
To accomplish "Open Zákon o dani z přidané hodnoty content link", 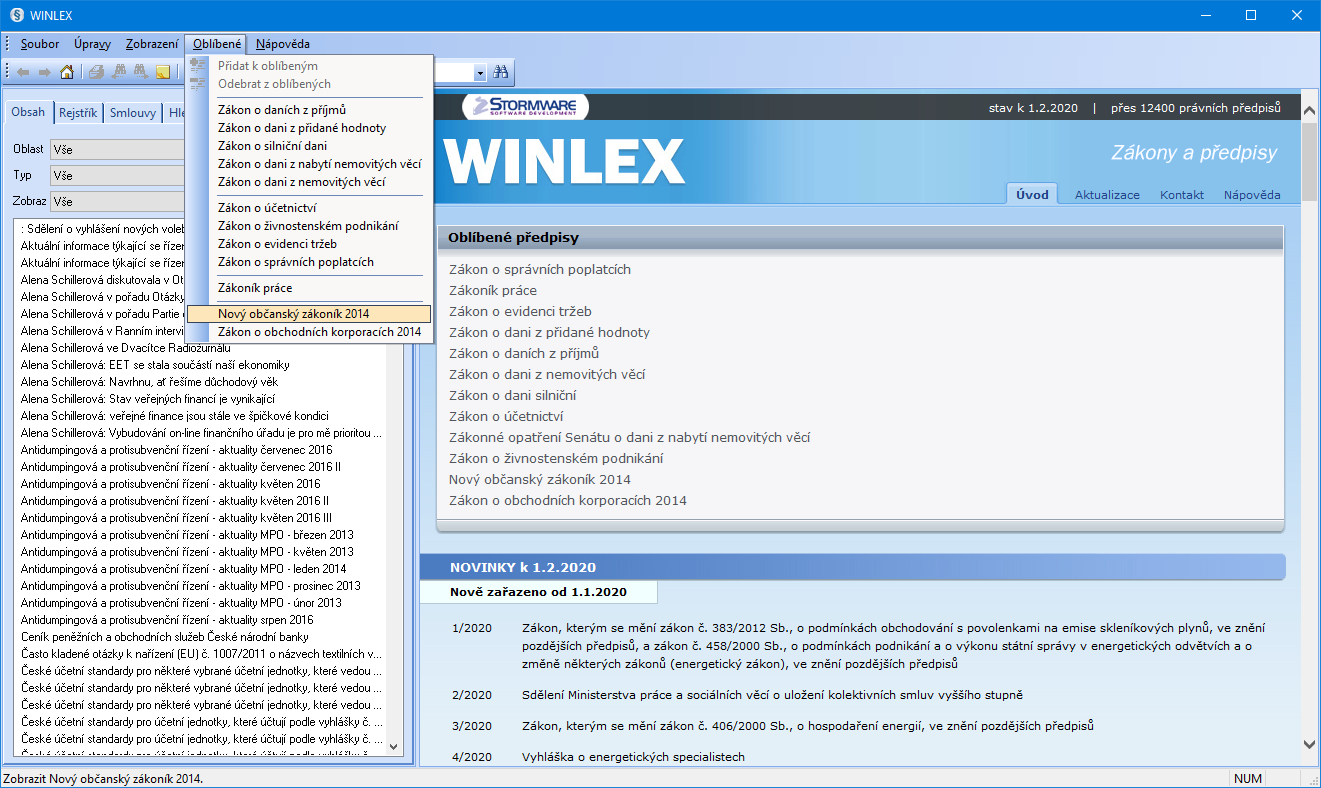I will tap(549, 333).
